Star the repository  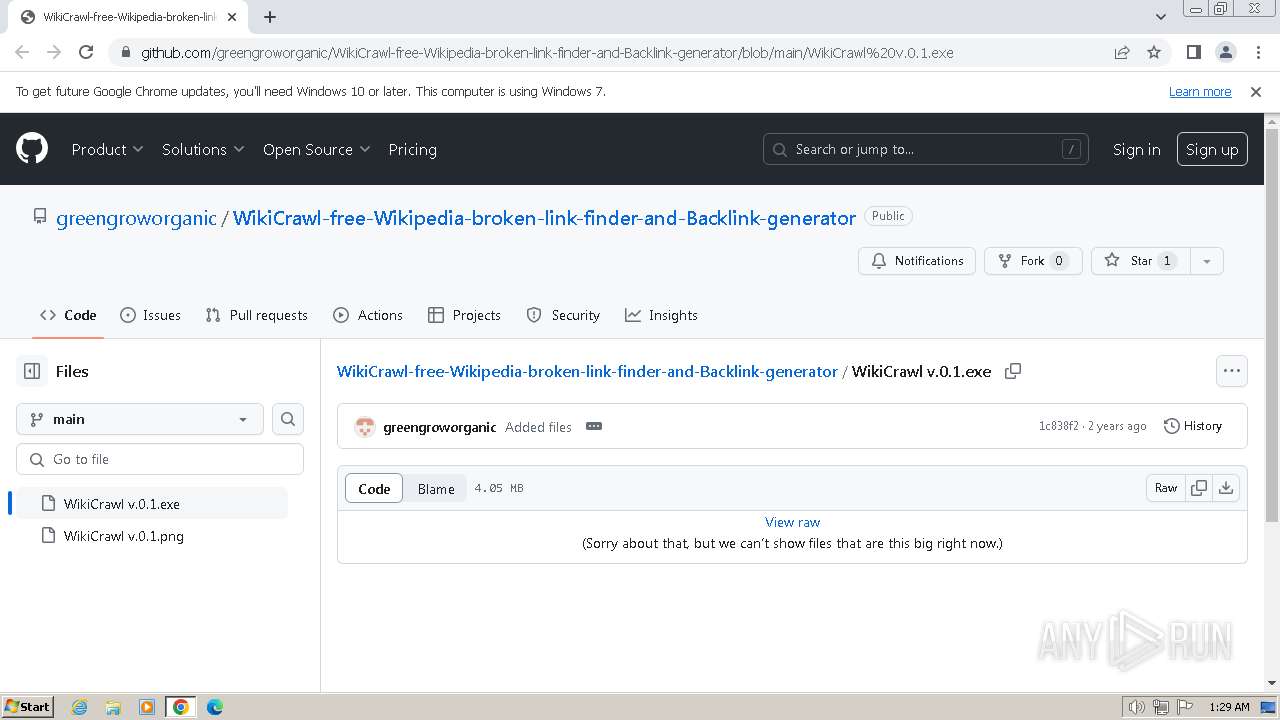pos(1141,261)
